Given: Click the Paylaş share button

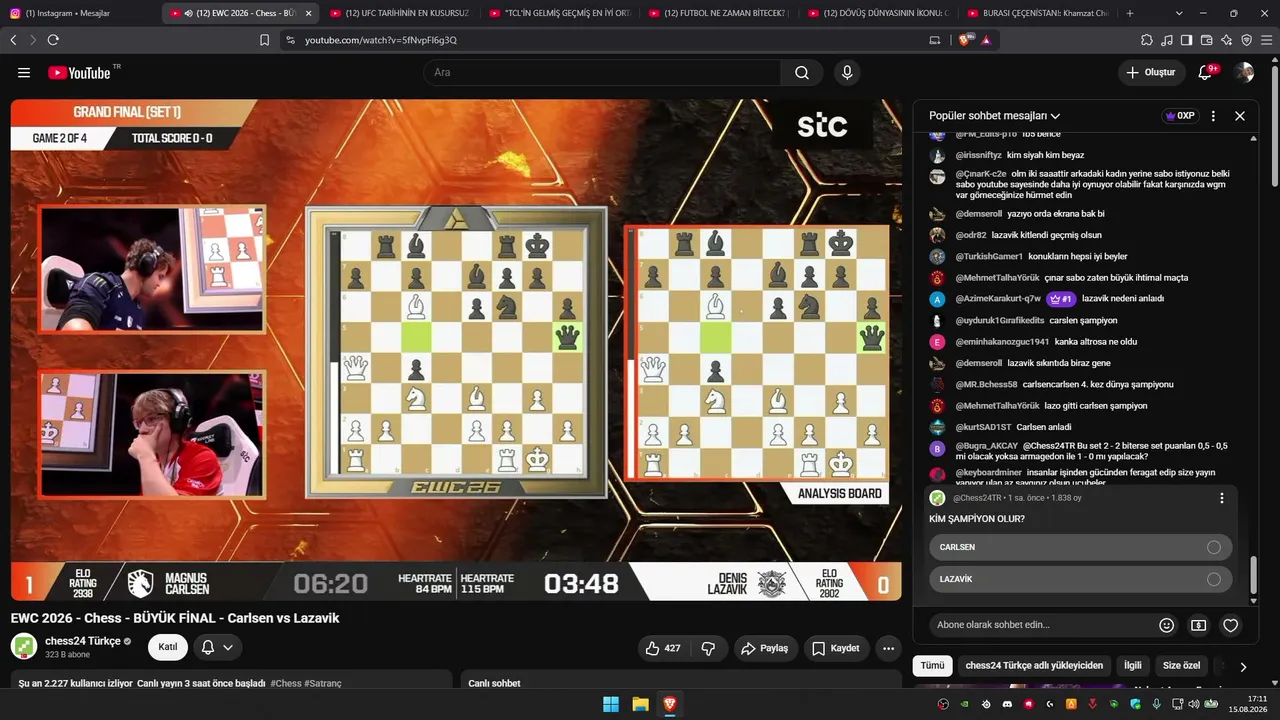Looking at the screenshot, I should pyautogui.click(x=765, y=648).
